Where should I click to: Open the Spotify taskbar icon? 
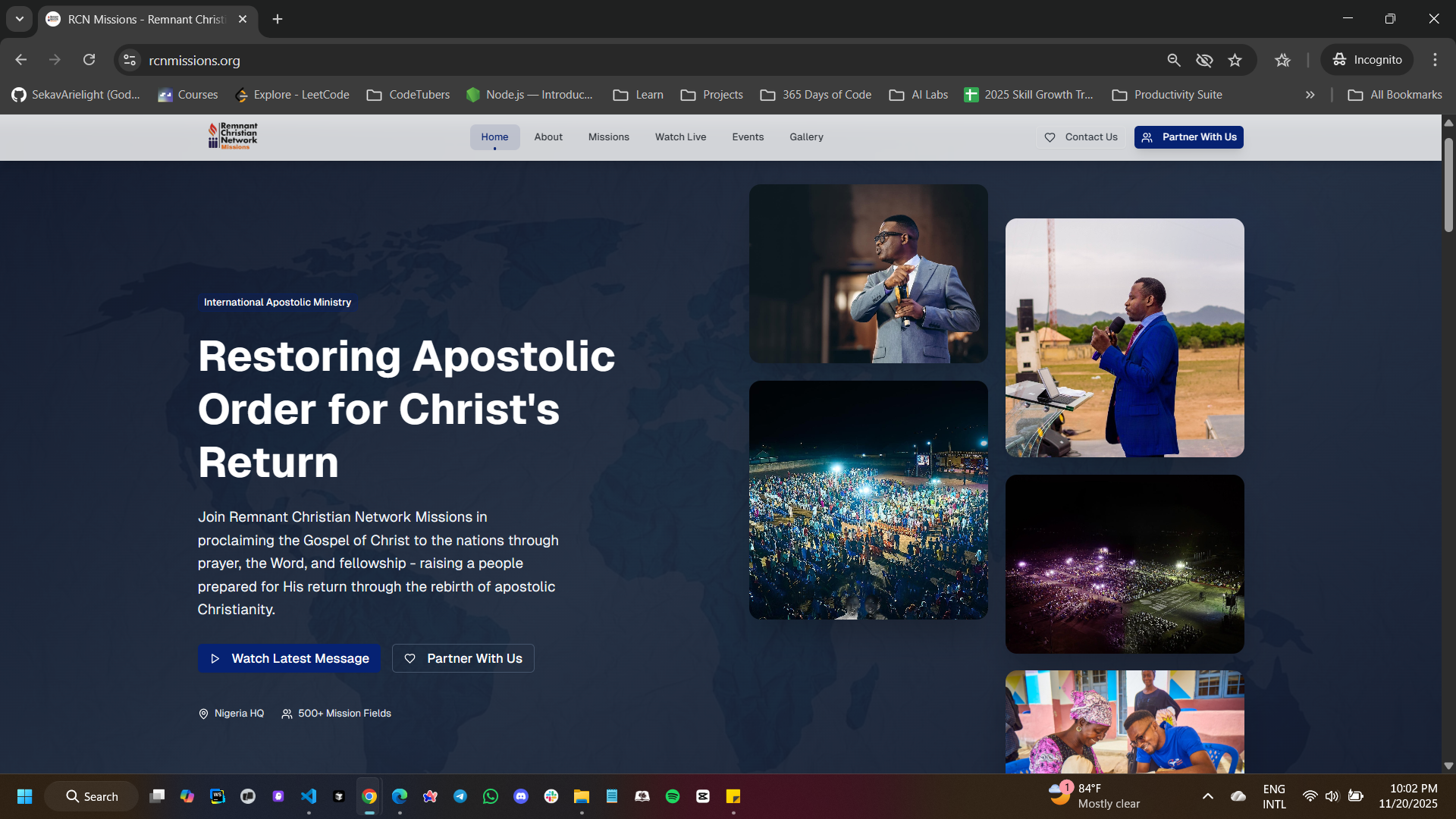point(673,796)
